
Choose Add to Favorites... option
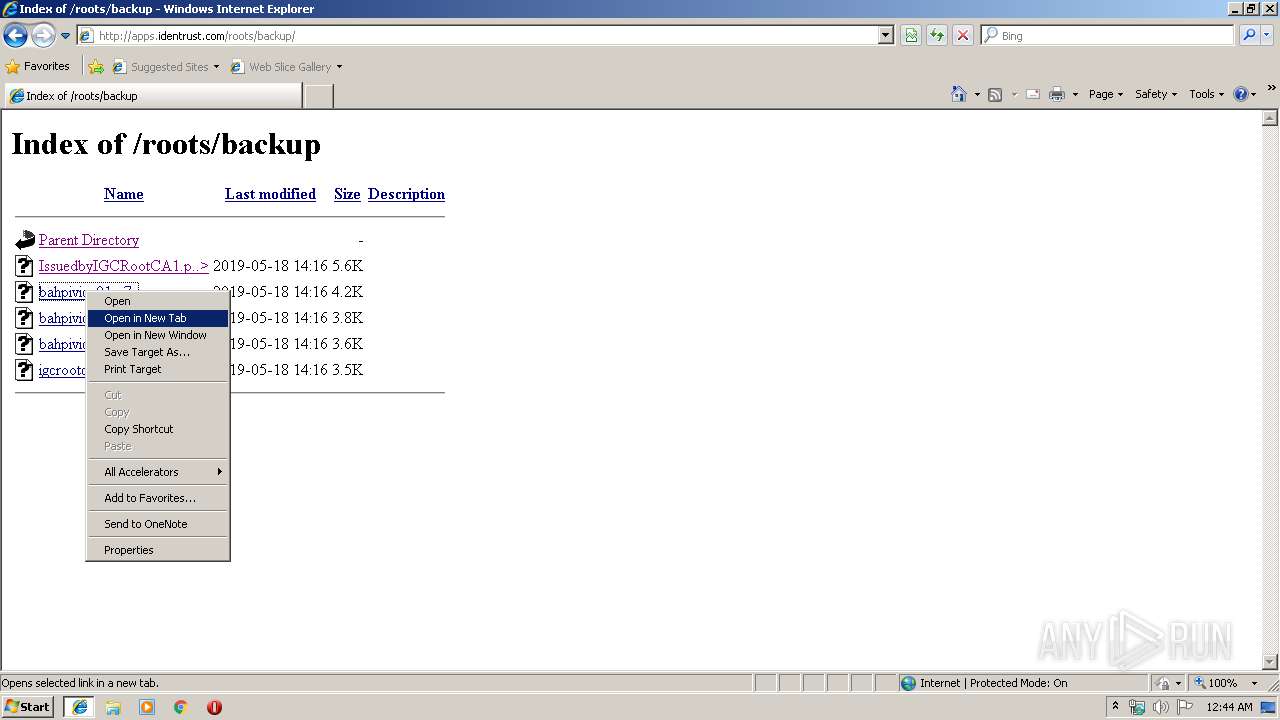pos(158,498)
